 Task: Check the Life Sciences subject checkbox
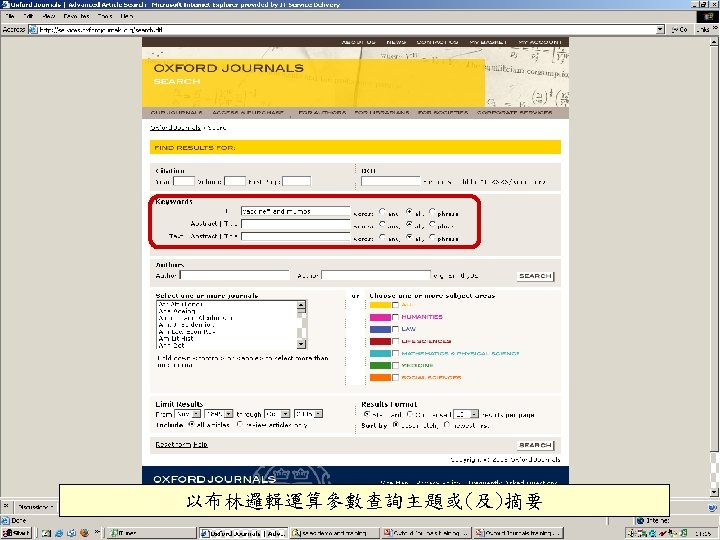pyautogui.click(x=395, y=342)
